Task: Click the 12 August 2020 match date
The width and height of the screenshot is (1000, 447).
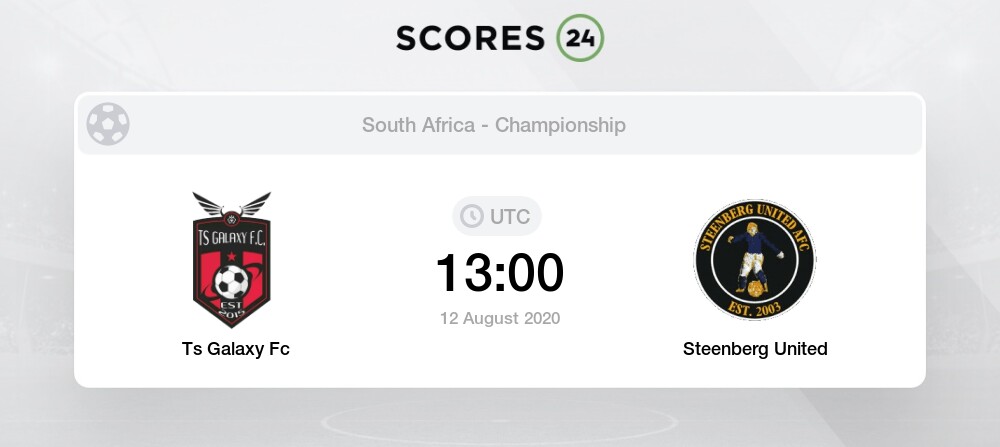Action: [x=499, y=319]
